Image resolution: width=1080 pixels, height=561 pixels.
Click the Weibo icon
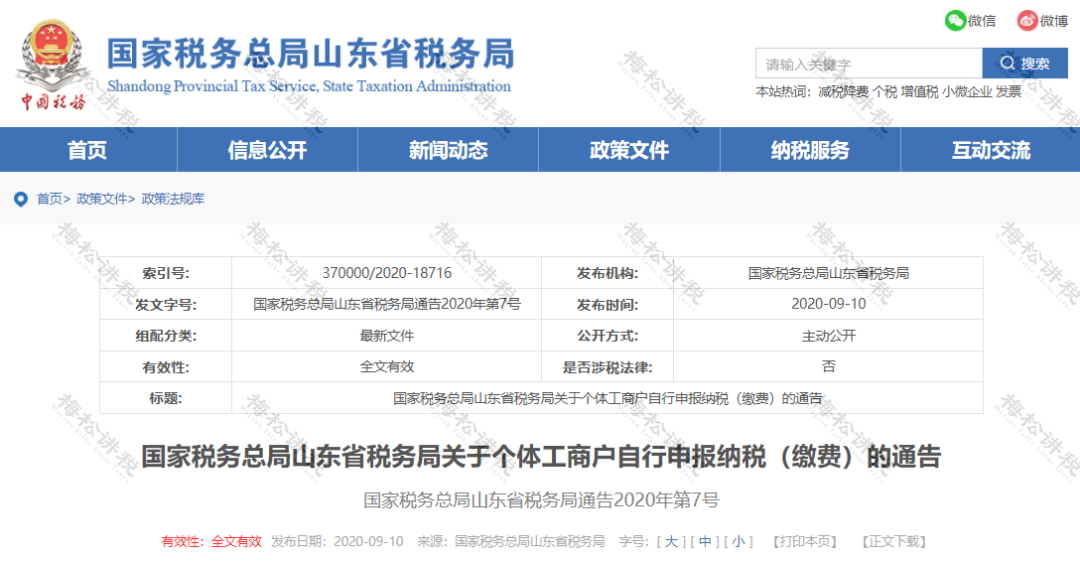click(1027, 20)
